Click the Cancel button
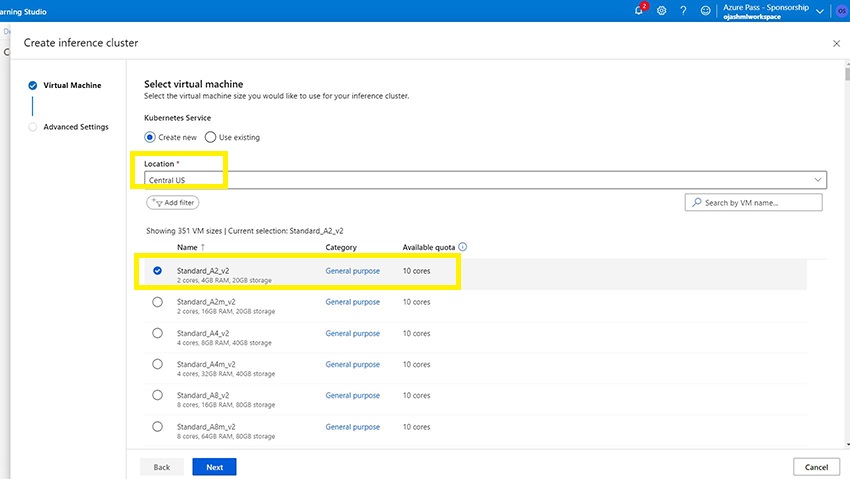The image size is (850, 479). pyautogui.click(x=816, y=467)
